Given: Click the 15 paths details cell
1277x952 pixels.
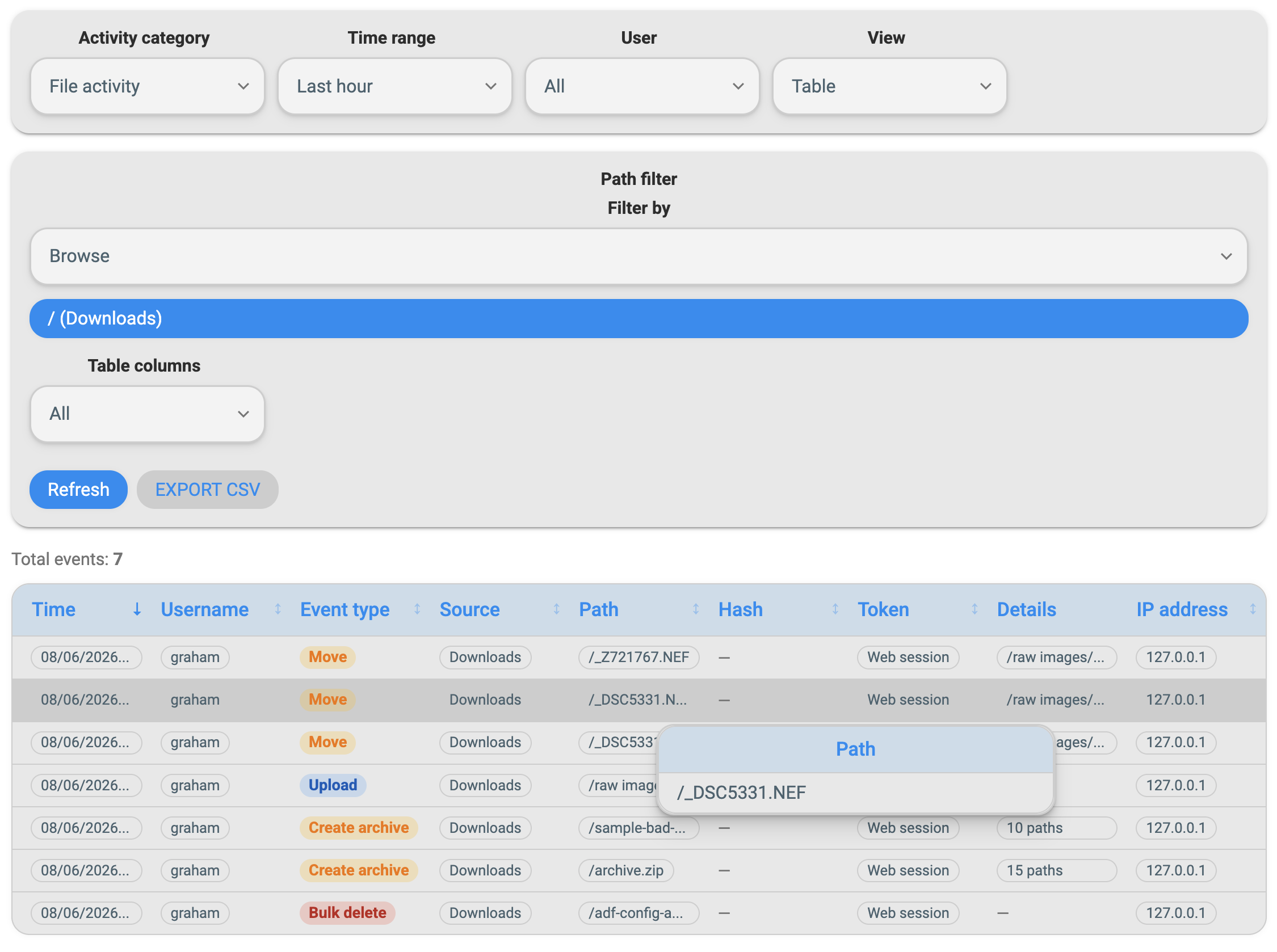Looking at the screenshot, I should 1056,870.
